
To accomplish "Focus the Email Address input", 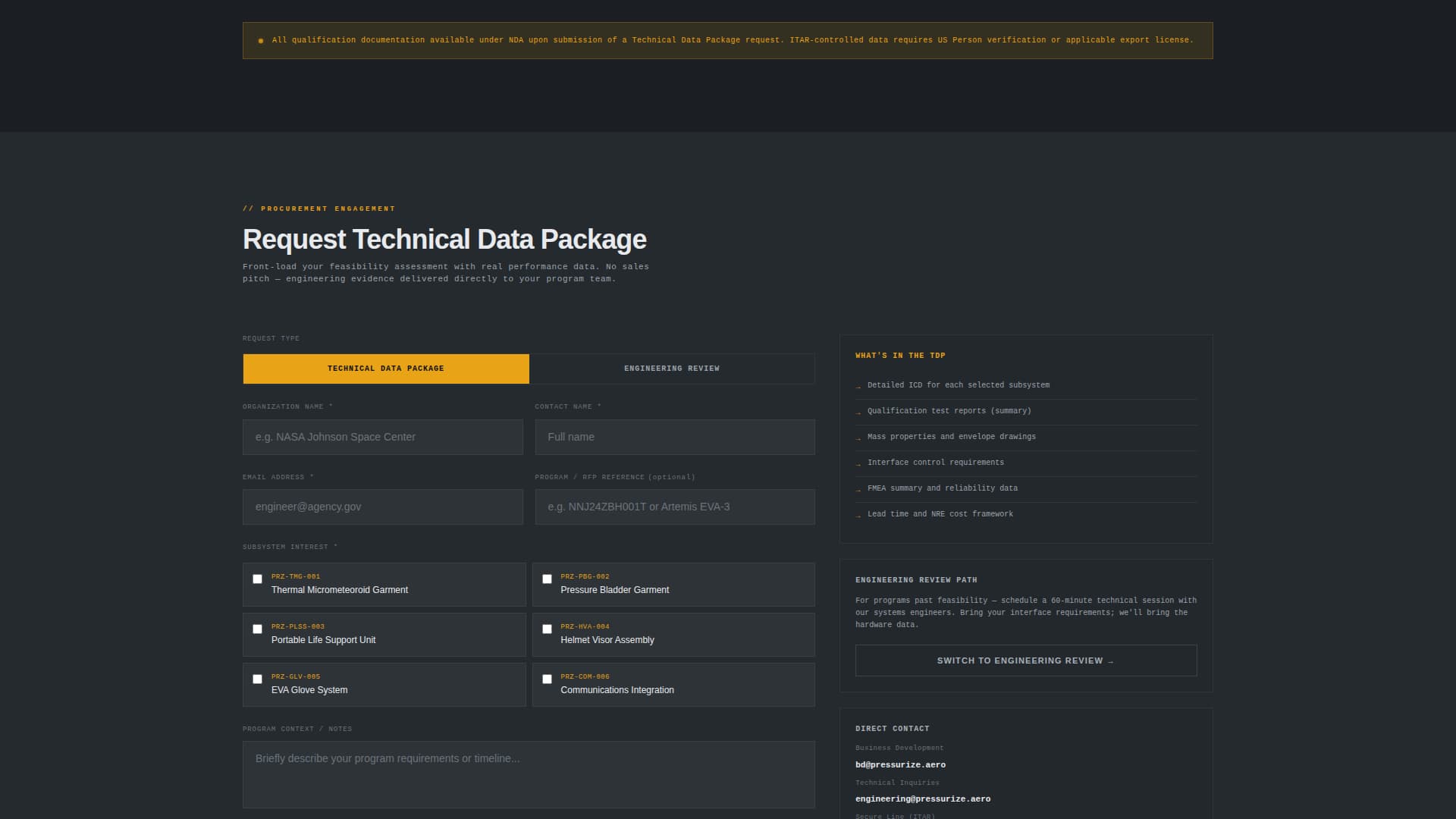I will (382, 507).
